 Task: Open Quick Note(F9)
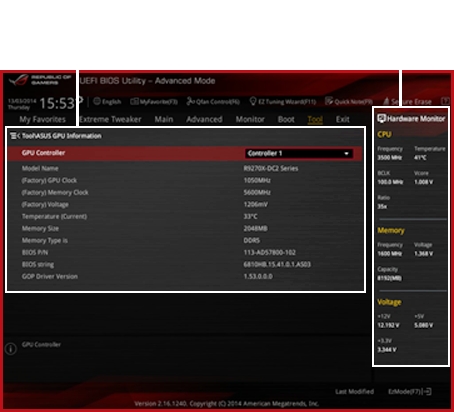click(x=349, y=102)
